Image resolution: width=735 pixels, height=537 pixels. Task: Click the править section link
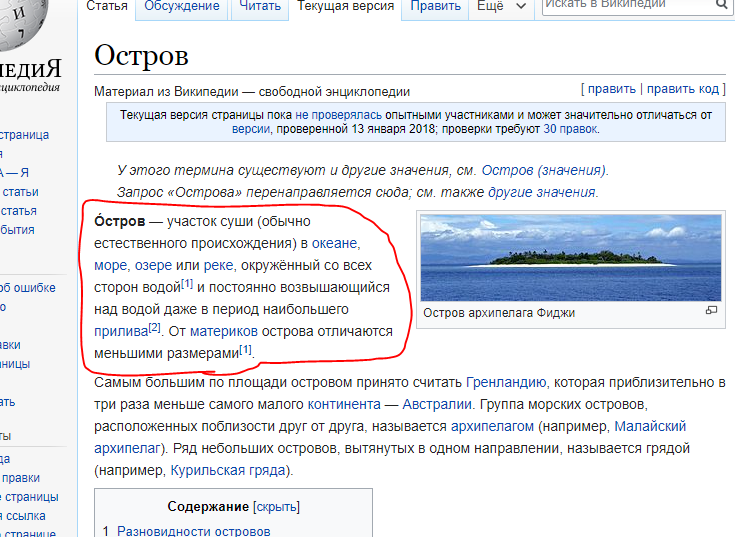click(612, 89)
